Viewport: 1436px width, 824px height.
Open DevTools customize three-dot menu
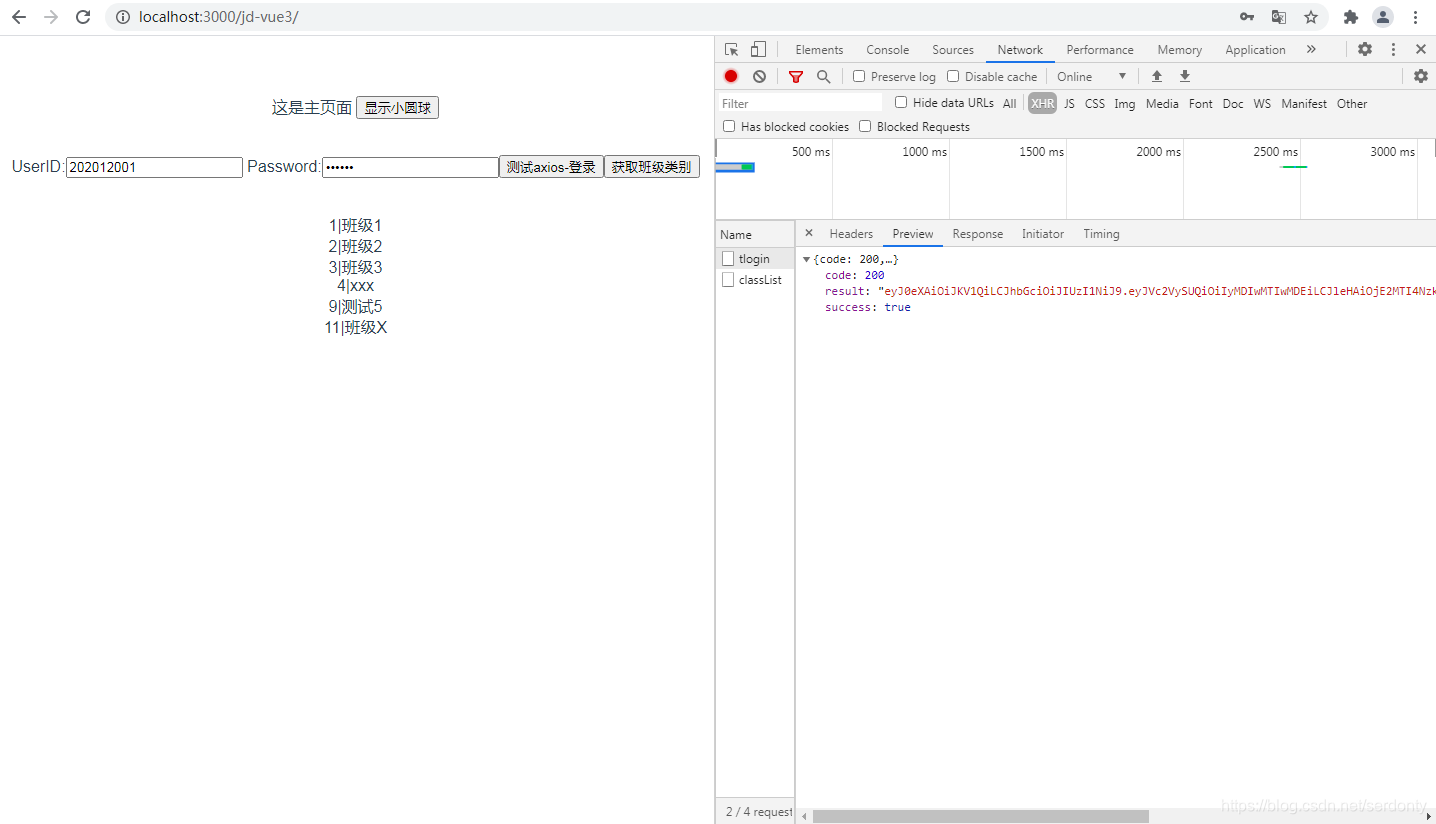coord(1393,49)
